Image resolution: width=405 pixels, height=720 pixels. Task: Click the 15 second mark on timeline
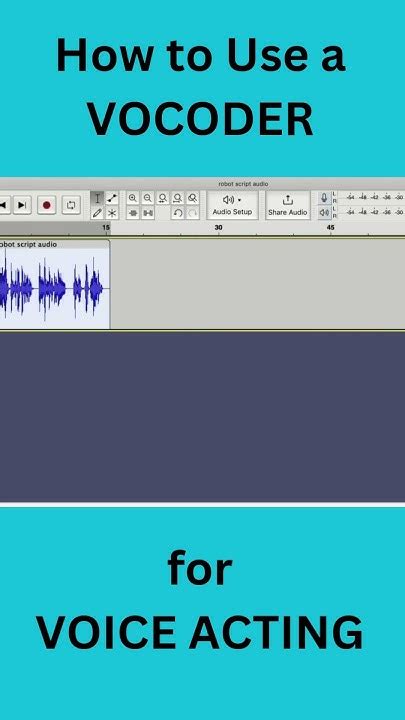[106, 228]
